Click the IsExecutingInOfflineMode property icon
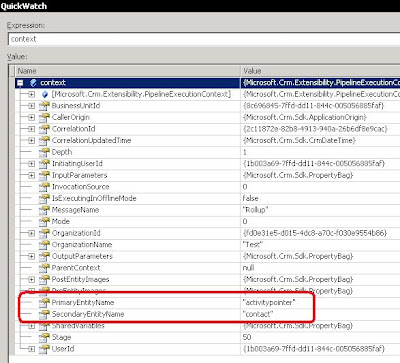 (44, 199)
